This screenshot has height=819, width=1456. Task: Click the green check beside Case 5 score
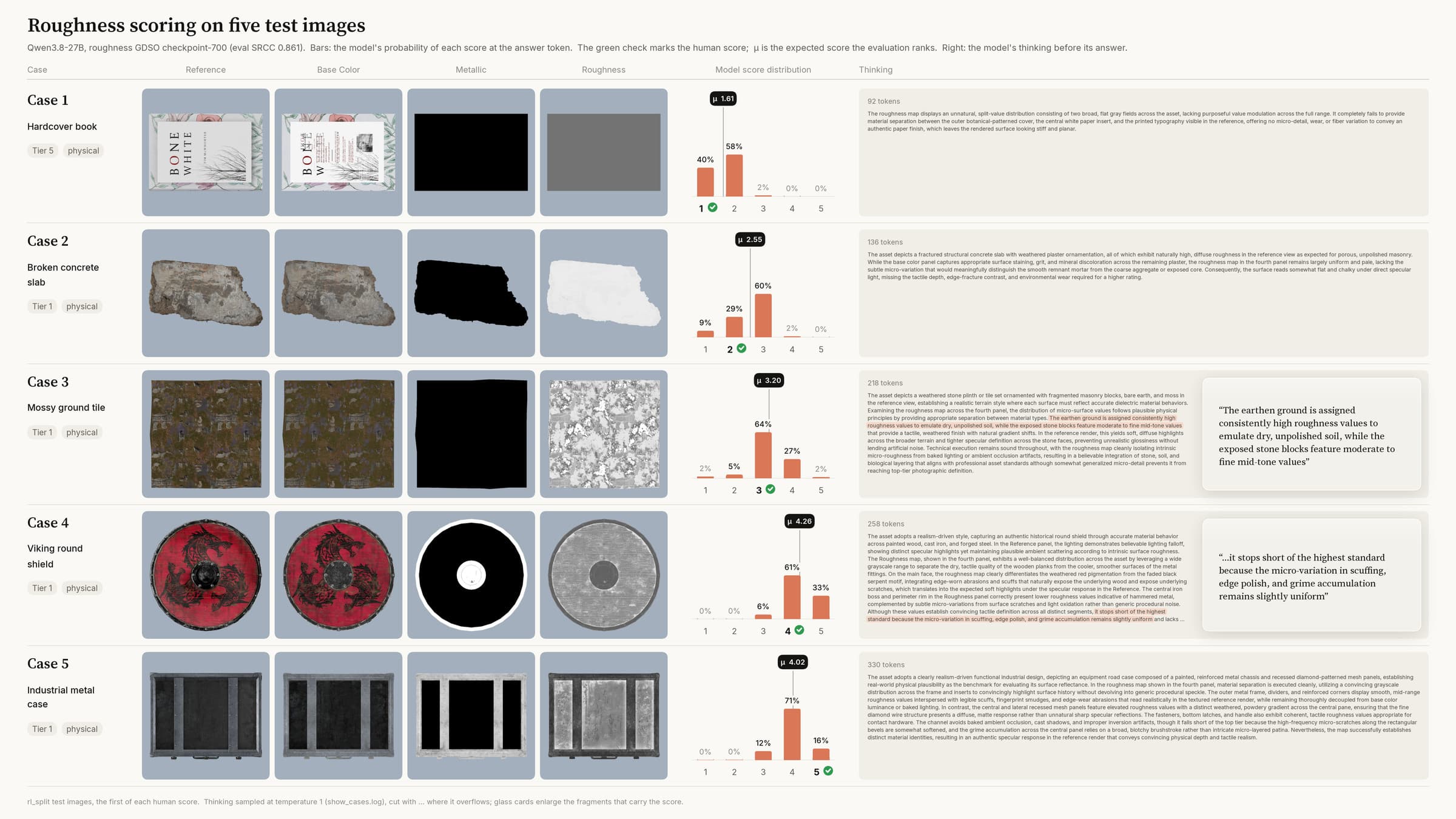click(828, 770)
